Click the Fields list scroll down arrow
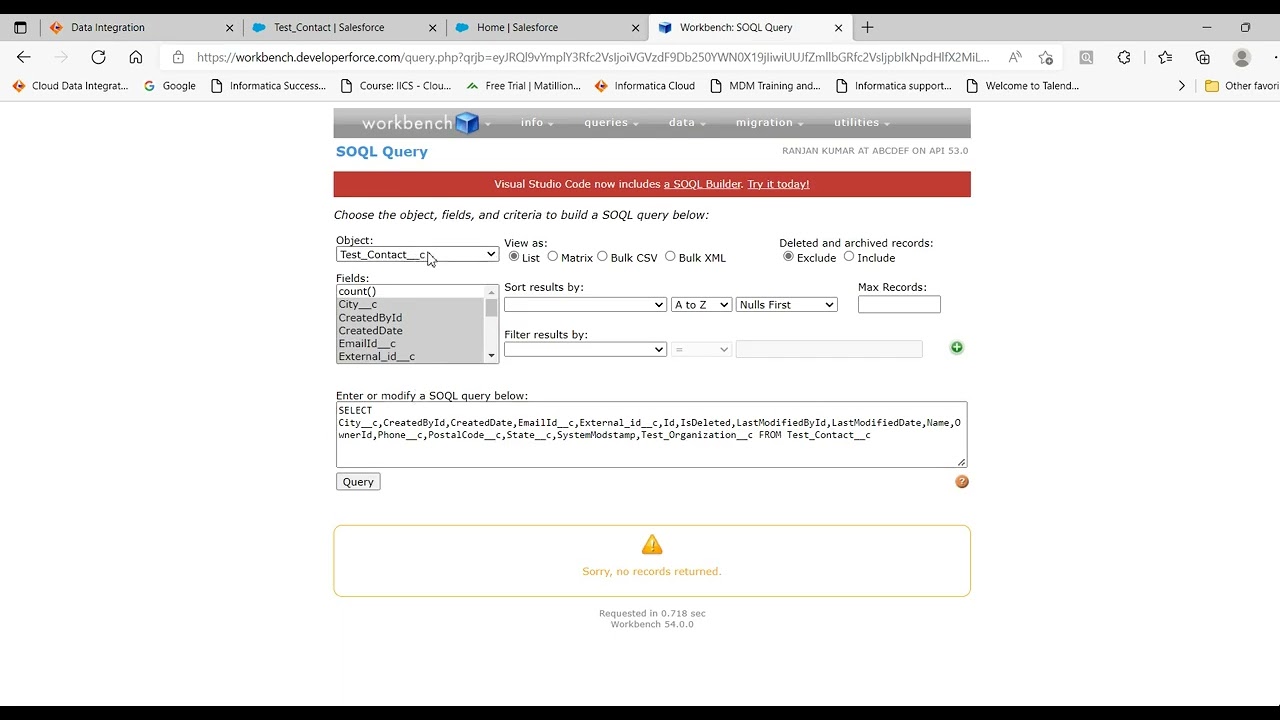This screenshot has width=1280, height=720. [x=491, y=356]
